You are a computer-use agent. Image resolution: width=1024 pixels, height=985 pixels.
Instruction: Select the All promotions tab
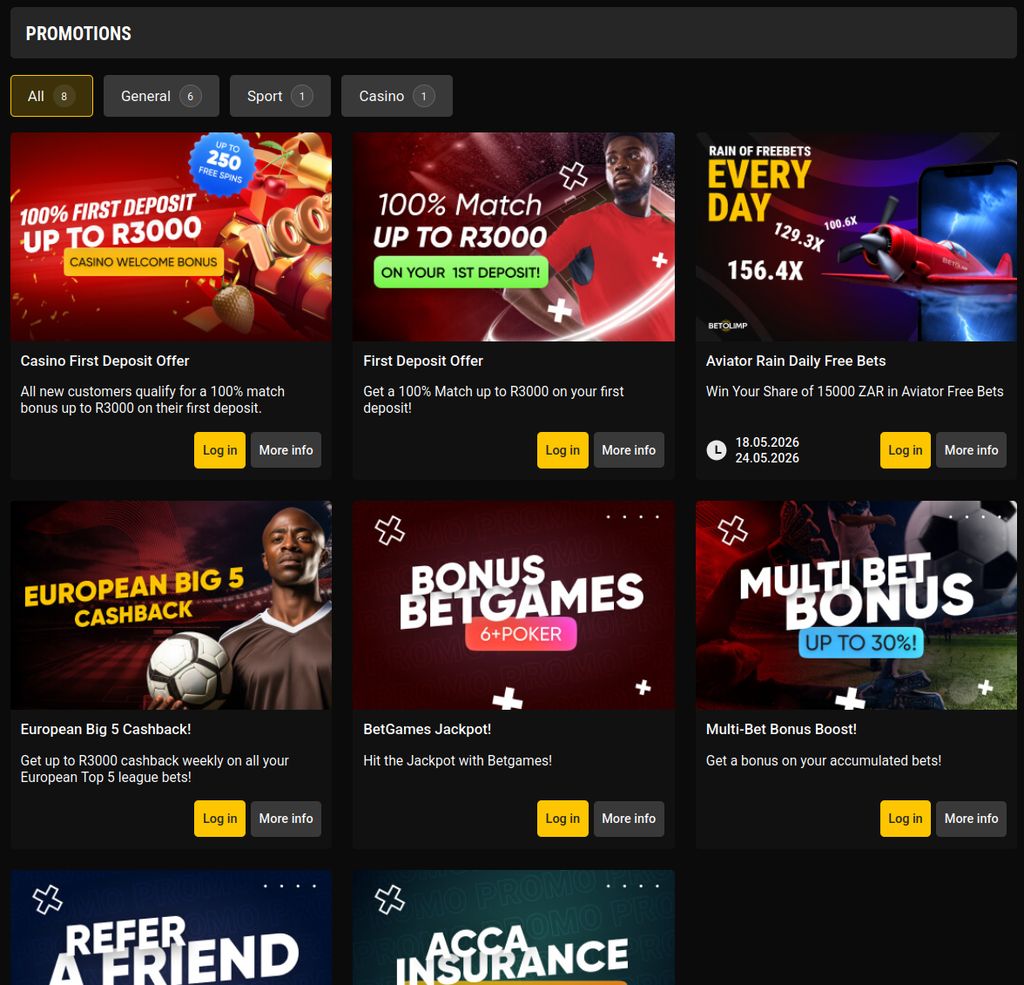52,96
